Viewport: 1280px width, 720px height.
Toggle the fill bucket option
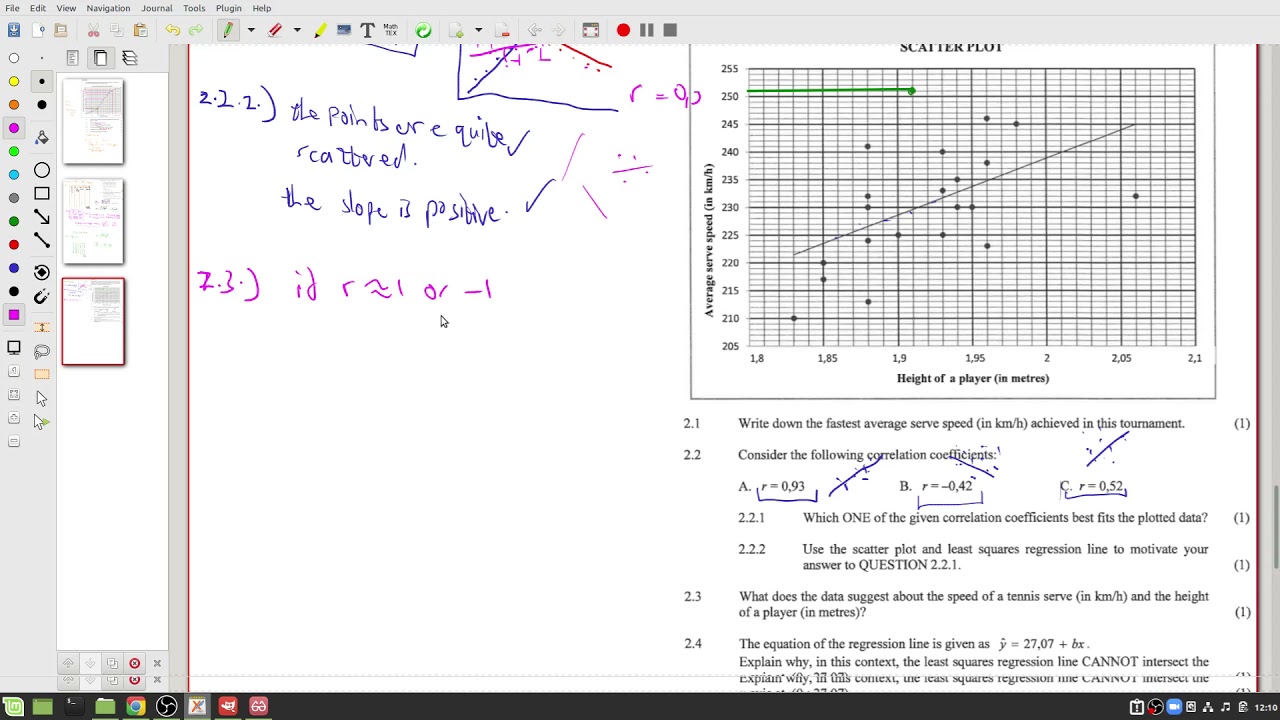(42, 138)
